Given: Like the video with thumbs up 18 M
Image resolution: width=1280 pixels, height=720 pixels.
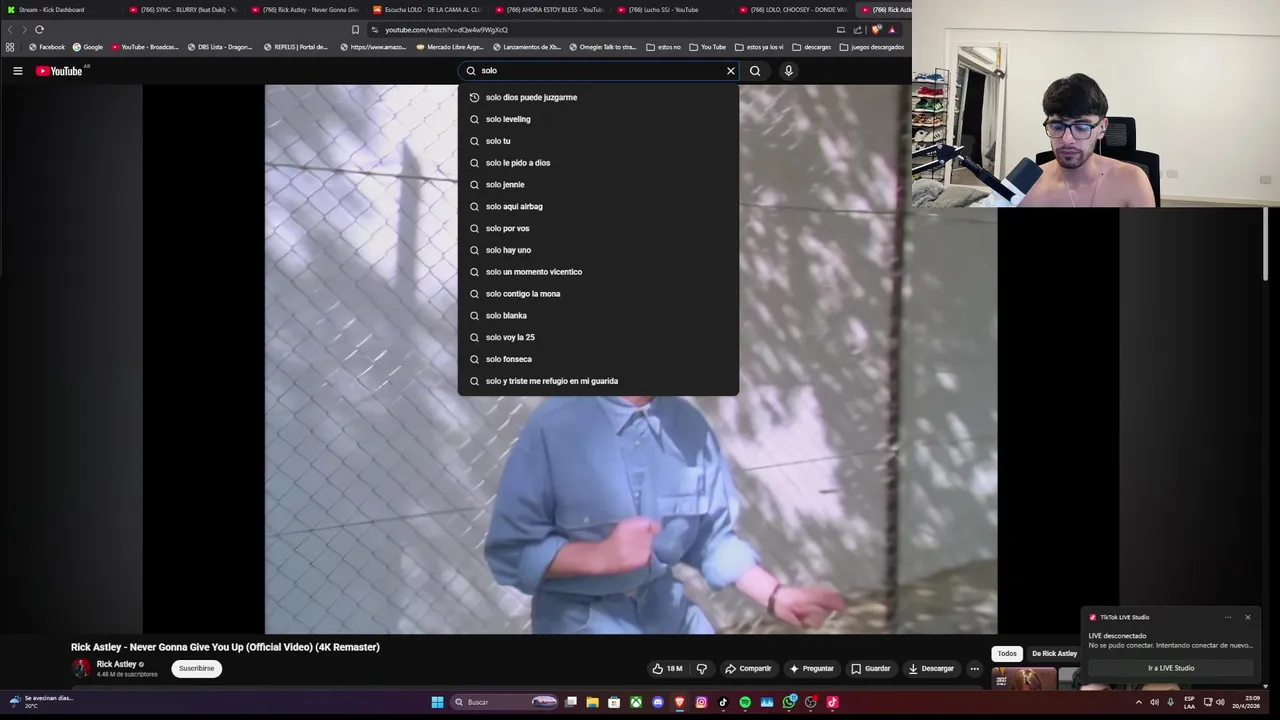Looking at the screenshot, I should click(667, 669).
